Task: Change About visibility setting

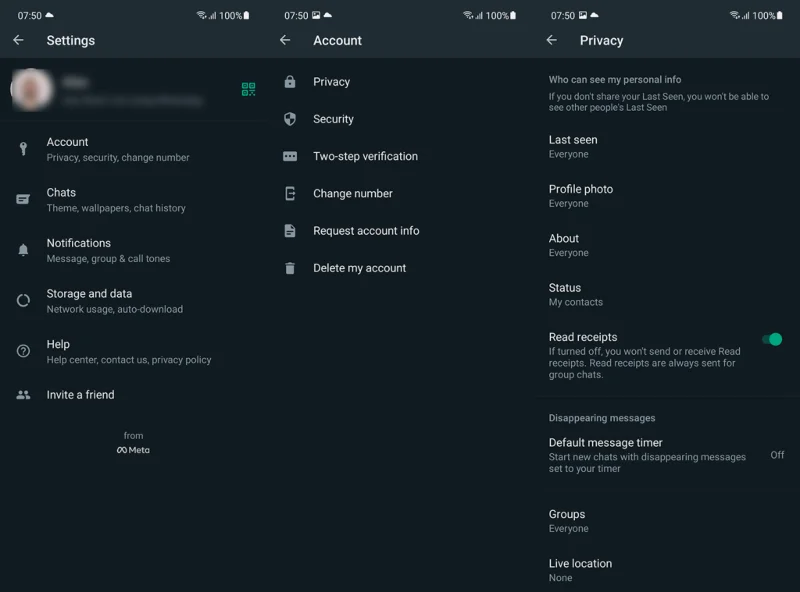Action: click(667, 245)
